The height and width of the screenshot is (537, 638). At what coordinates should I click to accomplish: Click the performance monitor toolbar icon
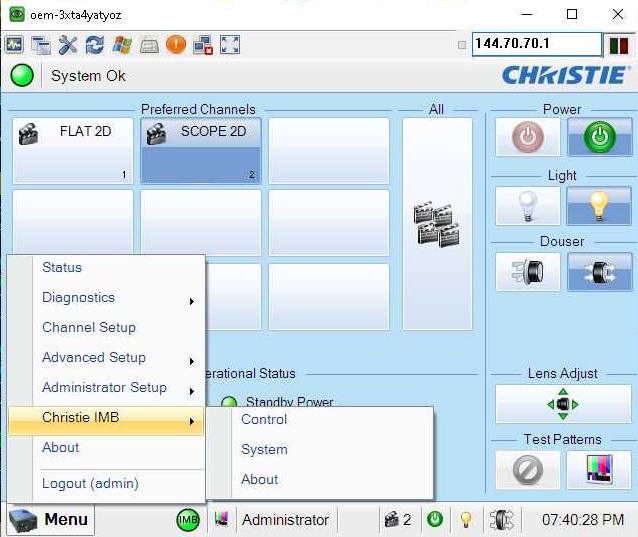14,44
